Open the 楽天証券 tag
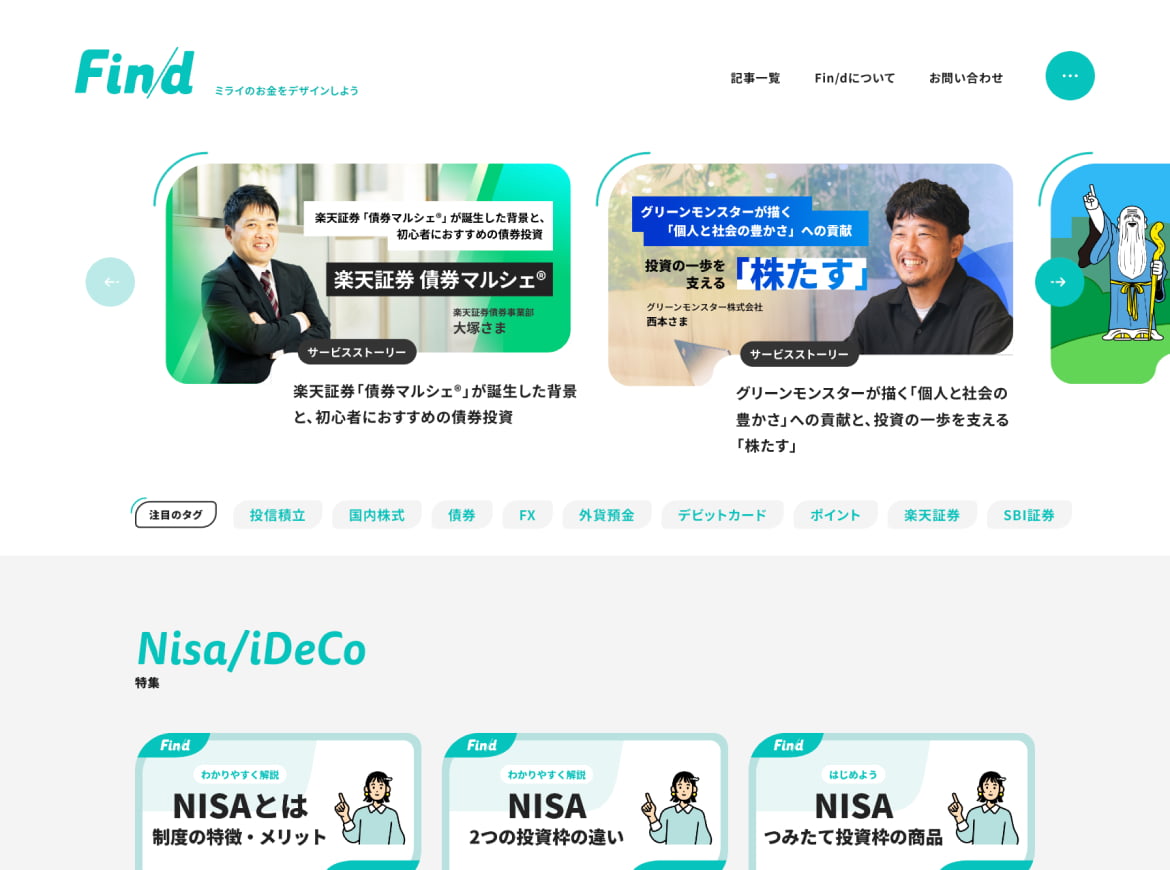 (931, 515)
